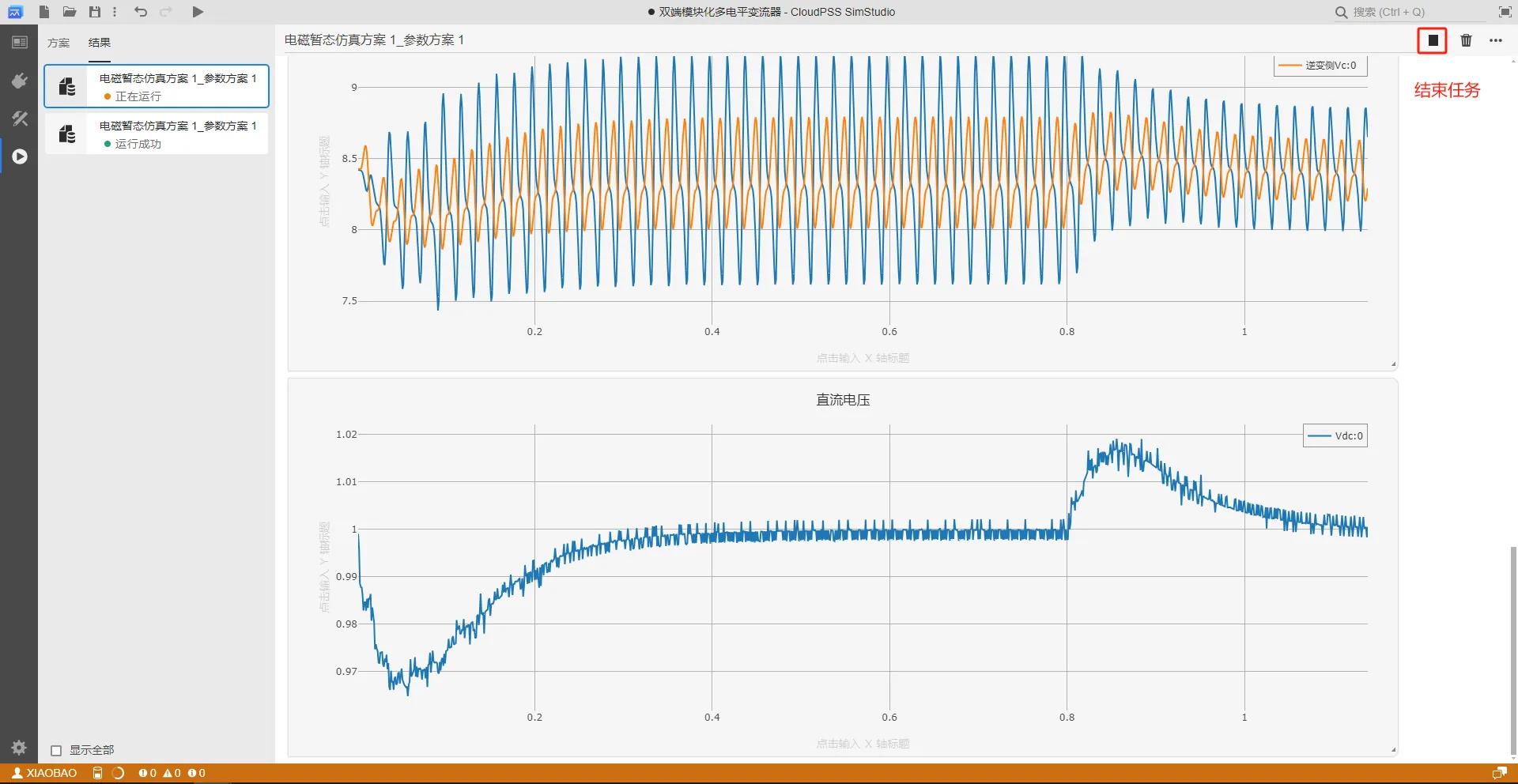Click the search box at top

[x=1410, y=12]
